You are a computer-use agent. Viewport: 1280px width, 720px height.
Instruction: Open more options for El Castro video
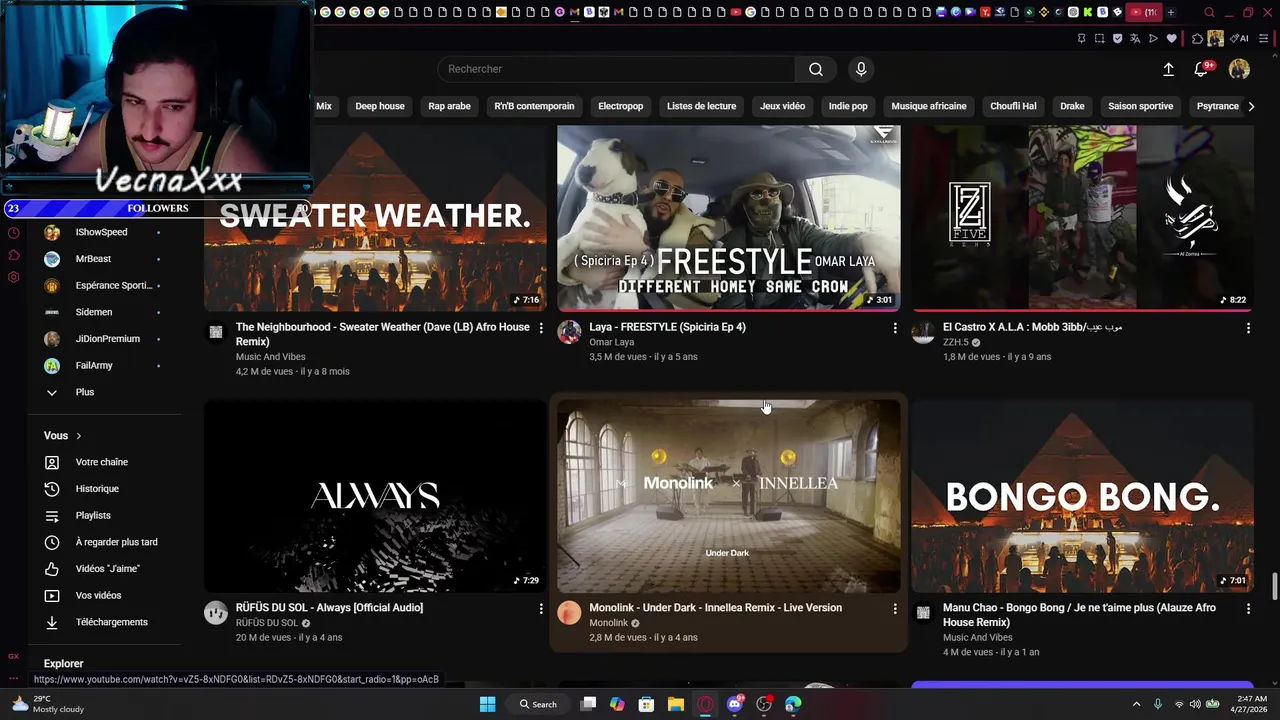tap(1247, 328)
